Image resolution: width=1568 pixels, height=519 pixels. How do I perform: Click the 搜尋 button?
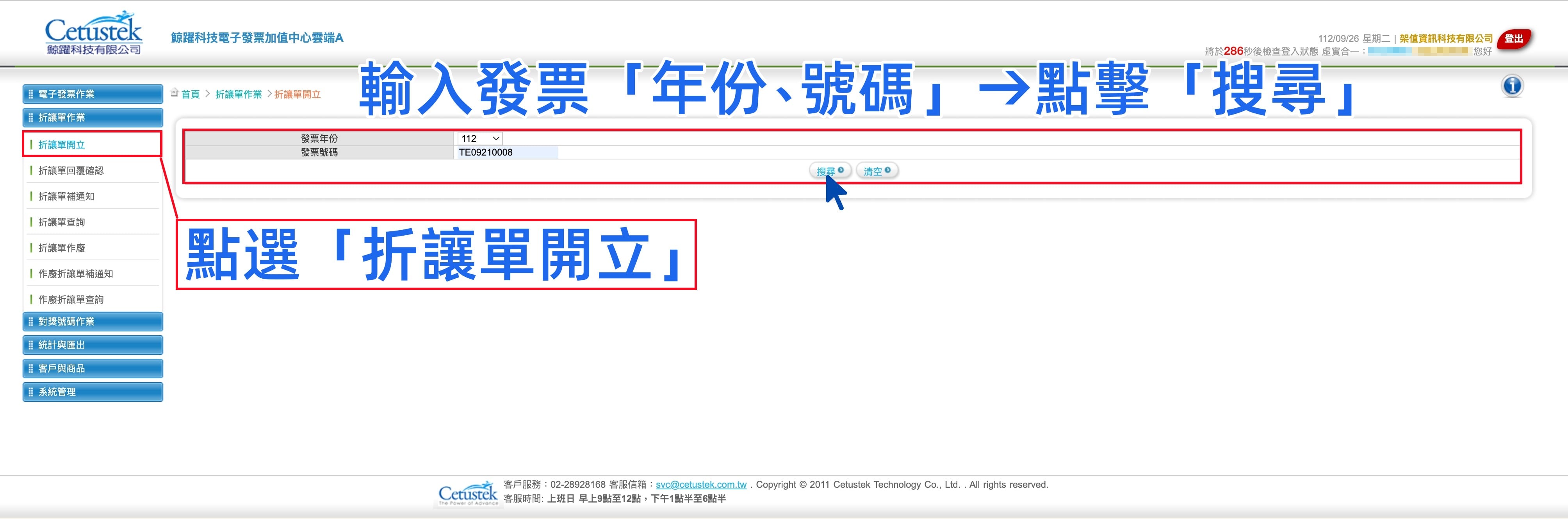coord(830,170)
